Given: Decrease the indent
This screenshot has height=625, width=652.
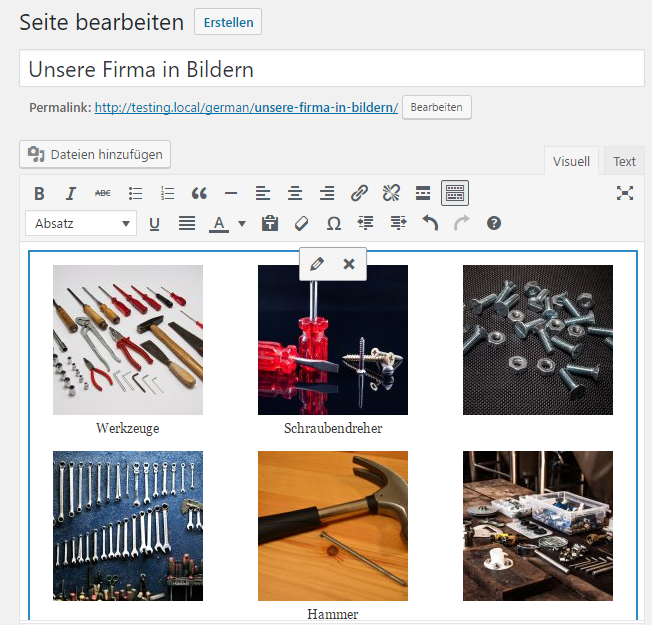Looking at the screenshot, I should [x=366, y=224].
